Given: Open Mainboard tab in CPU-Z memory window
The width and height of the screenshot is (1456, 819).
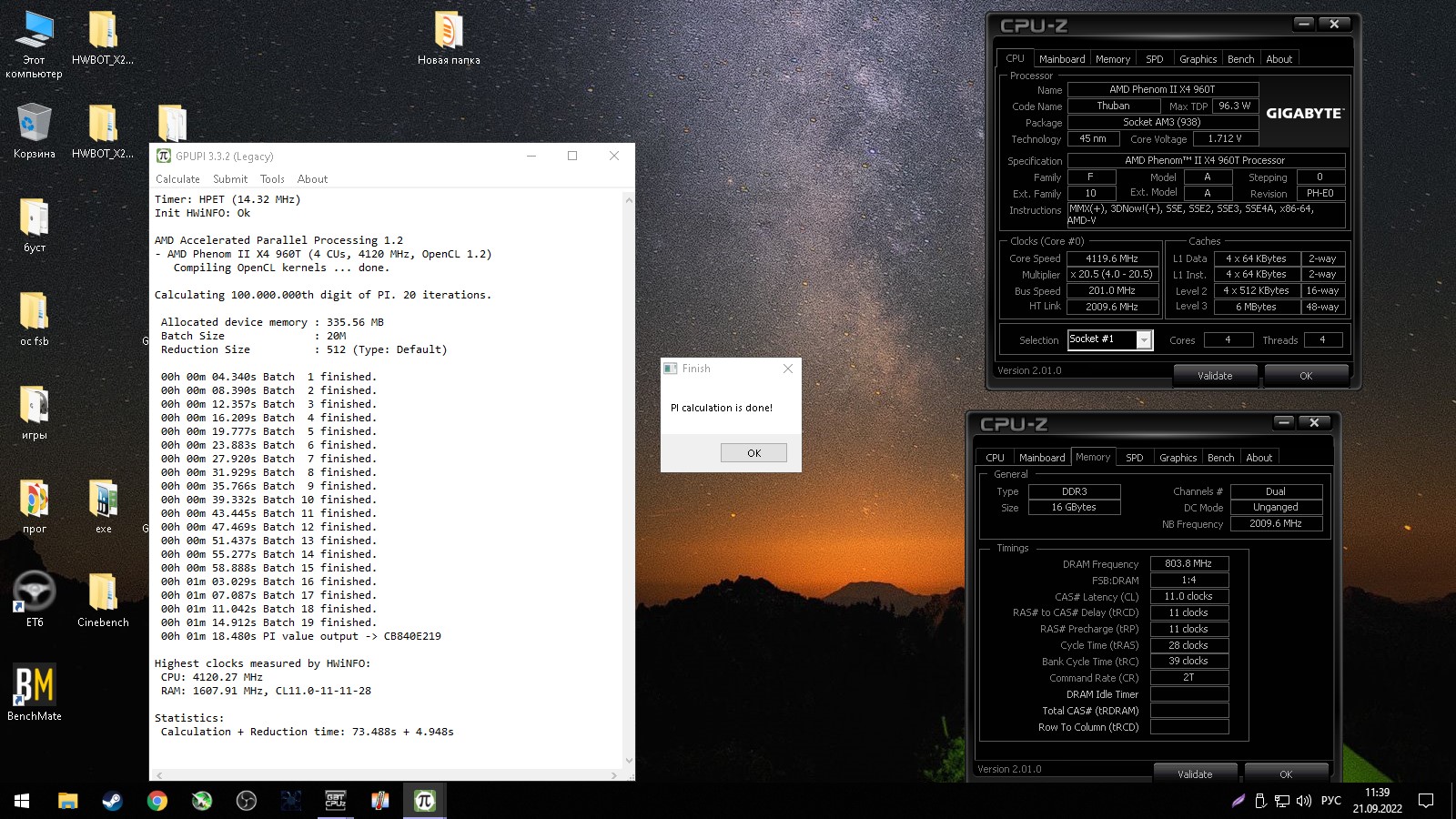Looking at the screenshot, I should [x=1042, y=458].
